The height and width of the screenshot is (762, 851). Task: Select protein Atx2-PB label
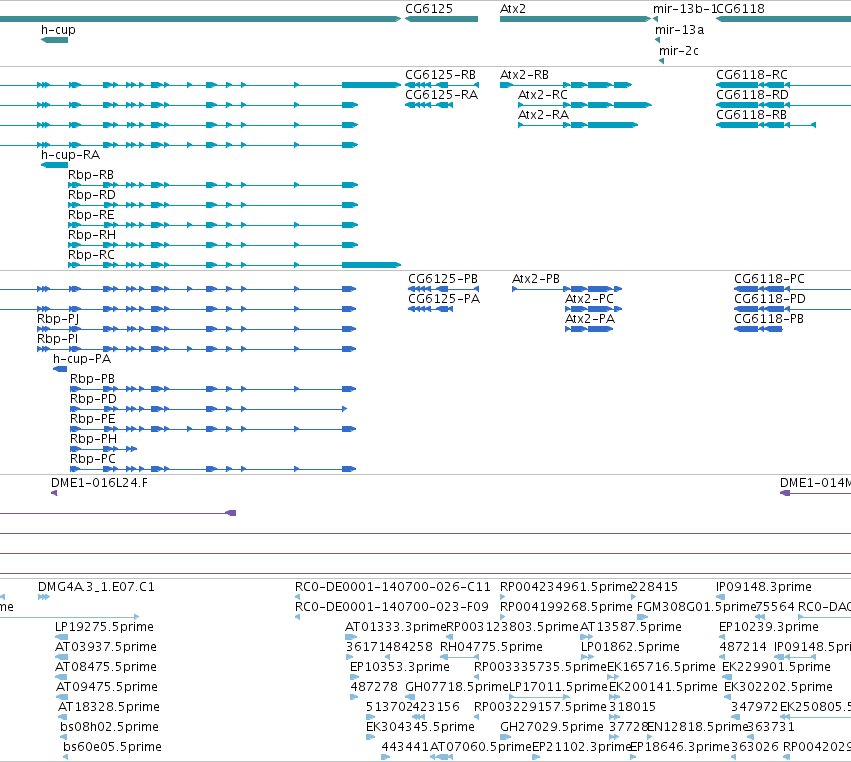point(536,279)
